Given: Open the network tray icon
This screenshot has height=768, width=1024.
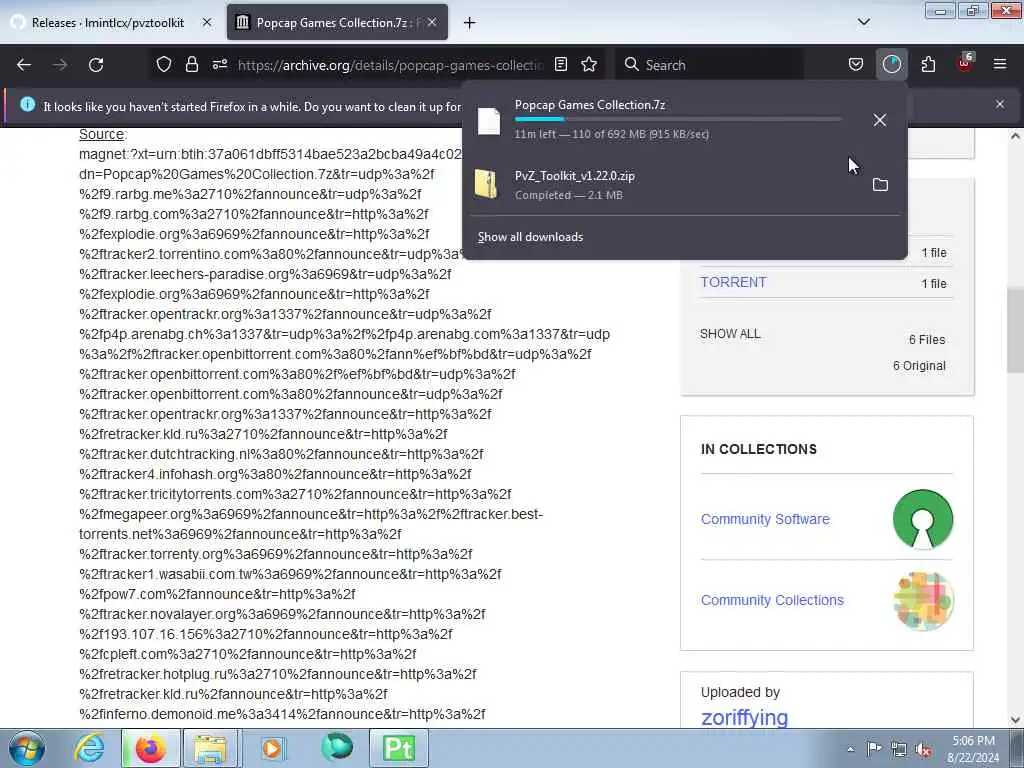Looking at the screenshot, I should 899,749.
